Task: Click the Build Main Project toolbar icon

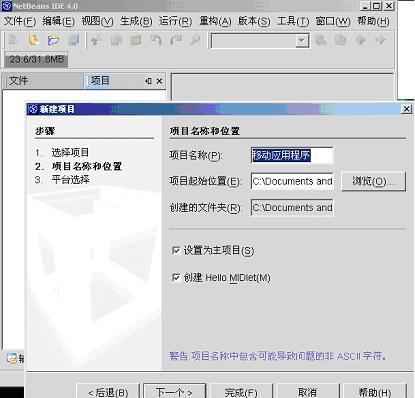Action: 321,40
